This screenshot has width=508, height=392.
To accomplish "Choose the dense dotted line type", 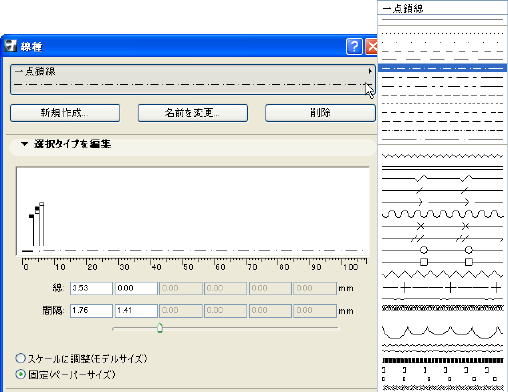I will tap(442, 33).
